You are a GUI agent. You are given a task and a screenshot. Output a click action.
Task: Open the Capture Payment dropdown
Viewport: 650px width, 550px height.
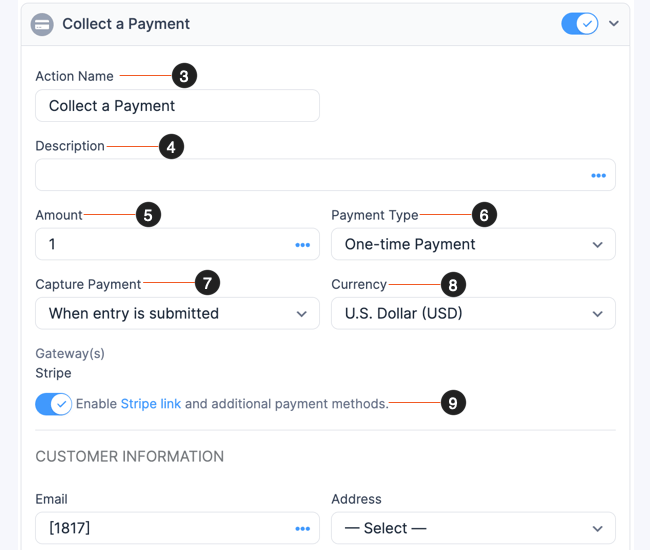pos(177,313)
